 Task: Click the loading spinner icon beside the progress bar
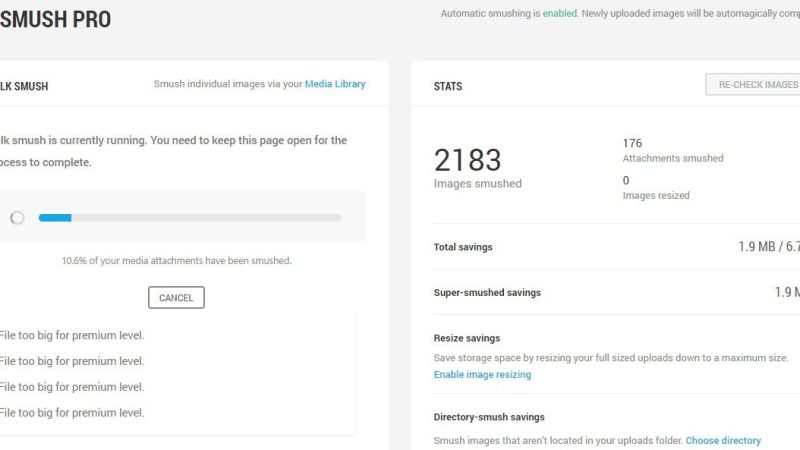(17, 218)
